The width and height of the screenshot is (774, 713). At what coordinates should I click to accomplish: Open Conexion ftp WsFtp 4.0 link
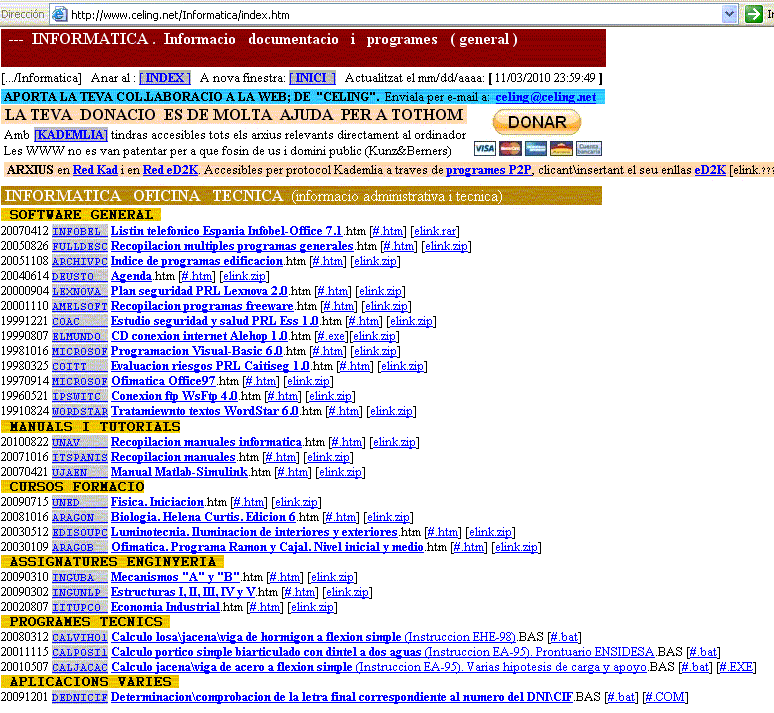pyautogui.click(x=174, y=396)
